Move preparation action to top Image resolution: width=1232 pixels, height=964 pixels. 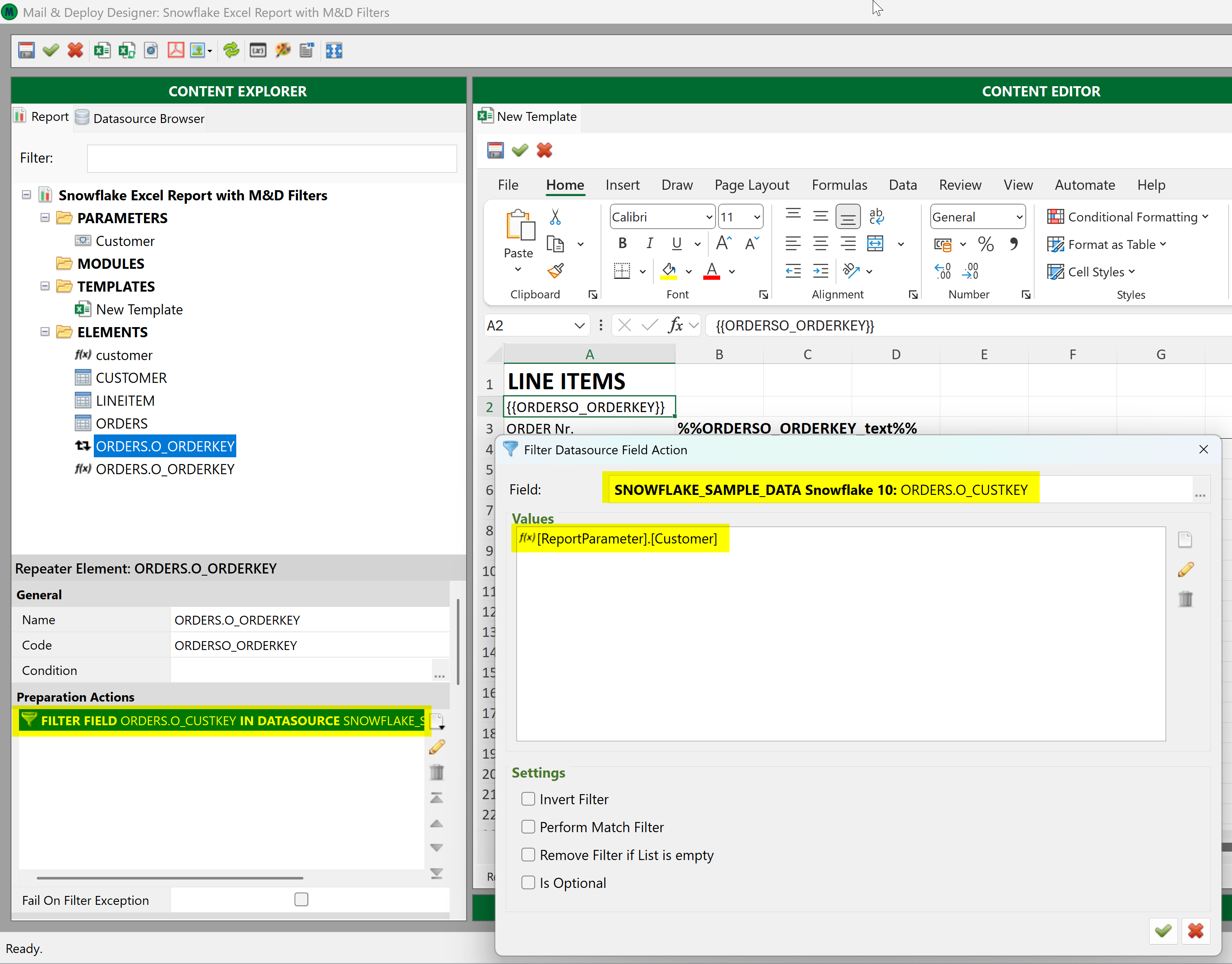437,797
